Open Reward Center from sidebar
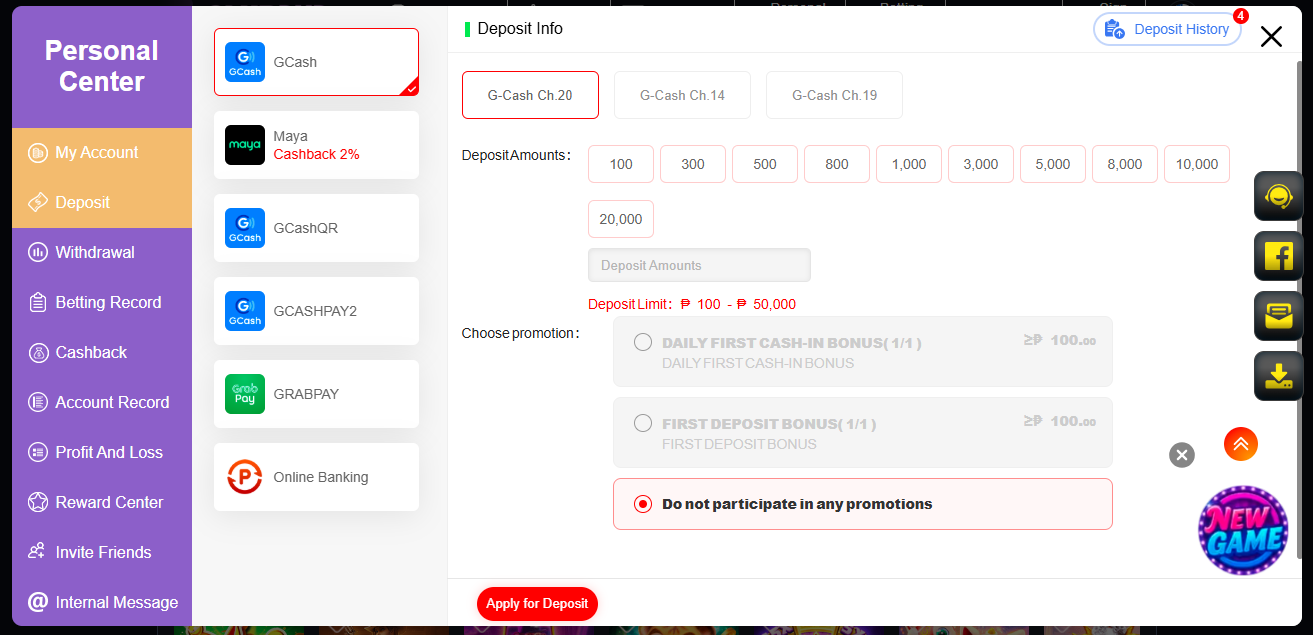Screen dimensions: 1313x635 point(109,502)
